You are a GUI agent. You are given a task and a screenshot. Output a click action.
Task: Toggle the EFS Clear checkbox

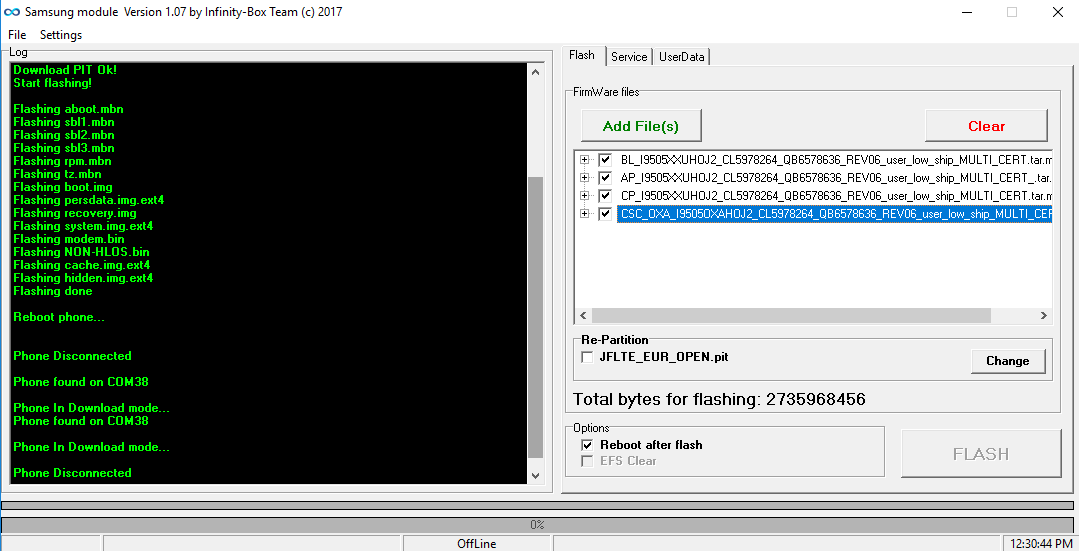tap(587, 461)
